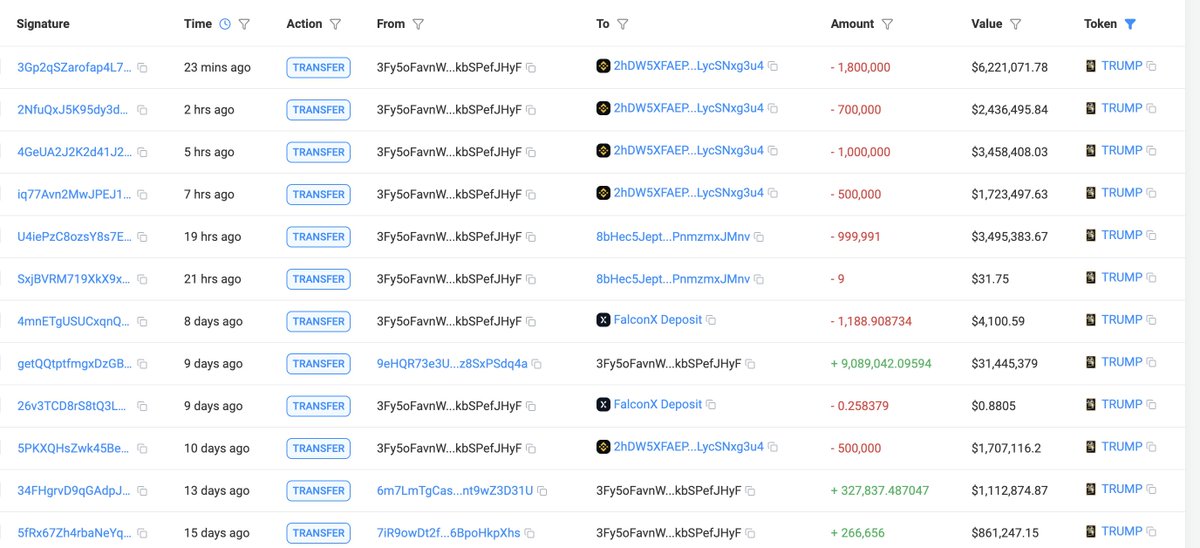Open the From column filter
The height and width of the screenshot is (548, 1200).
418,24
